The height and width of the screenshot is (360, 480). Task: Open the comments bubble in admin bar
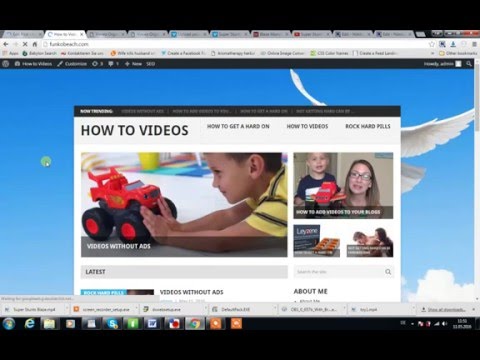point(113,64)
